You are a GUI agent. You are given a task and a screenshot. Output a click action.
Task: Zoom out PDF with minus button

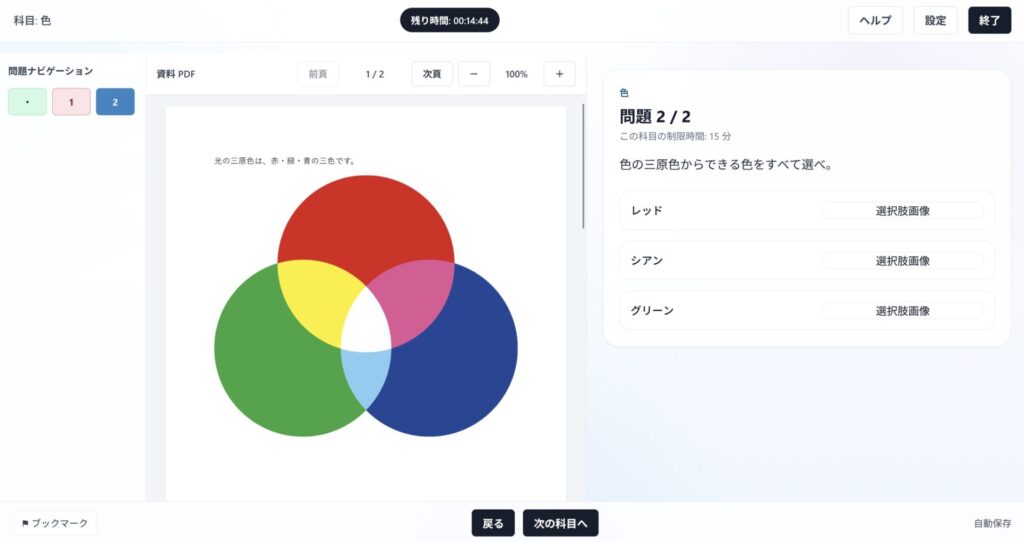[x=474, y=74]
